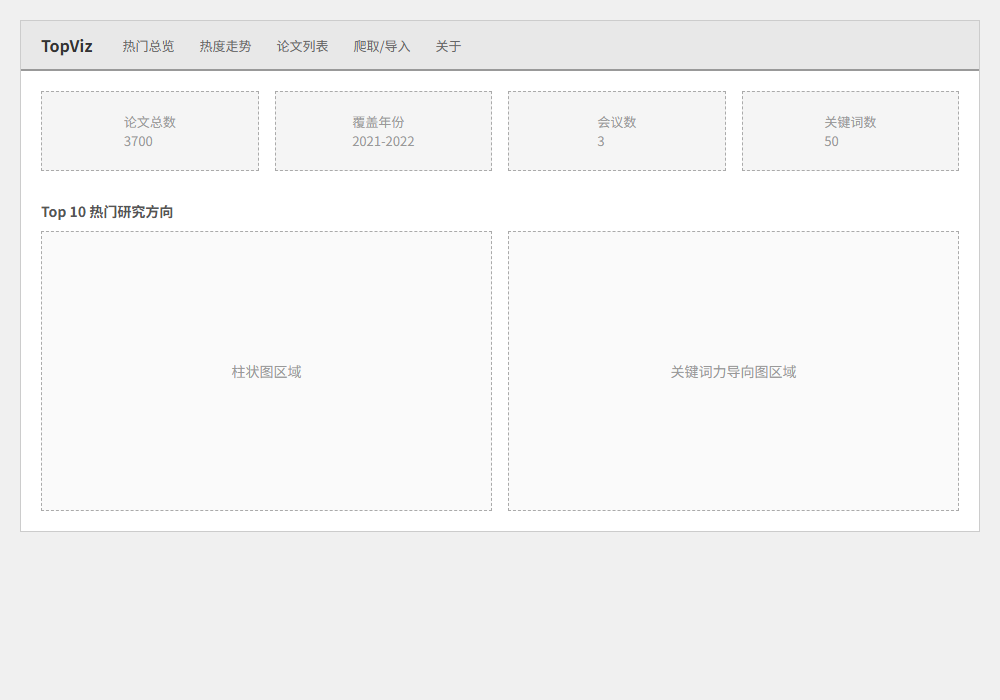Click the 会议数 label
1000x700 pixels.
[x=617, y=122]
